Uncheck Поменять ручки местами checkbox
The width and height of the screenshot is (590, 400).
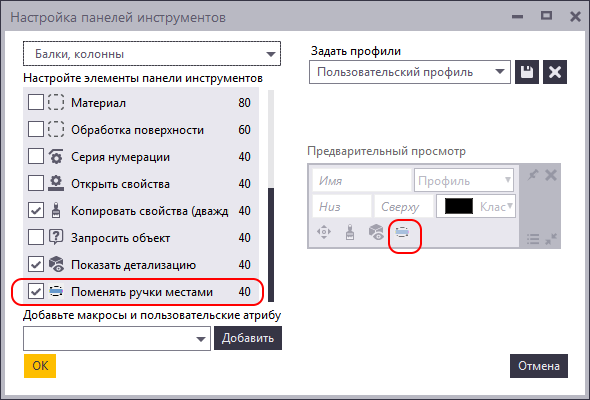point(36,292)
